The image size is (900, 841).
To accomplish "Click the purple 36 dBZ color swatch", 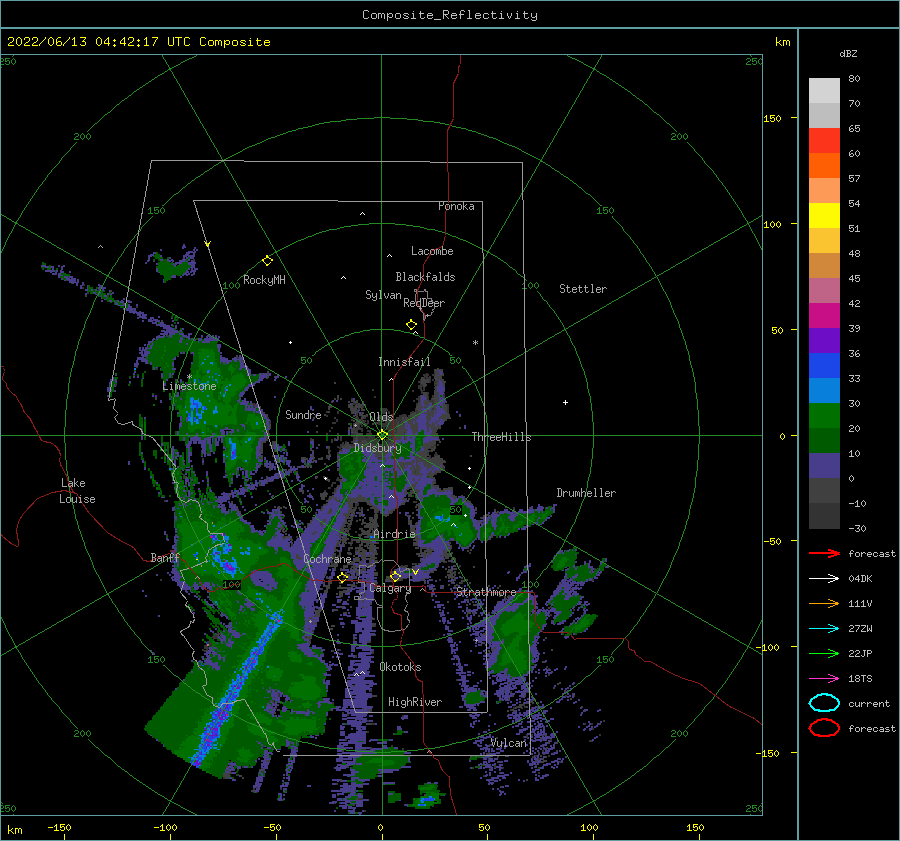I will [824, 340].
